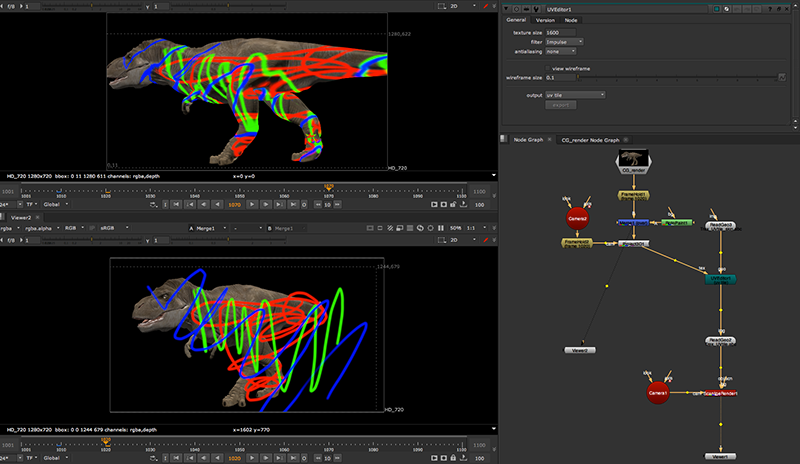Select the Camera1 node

pos(657,393)
